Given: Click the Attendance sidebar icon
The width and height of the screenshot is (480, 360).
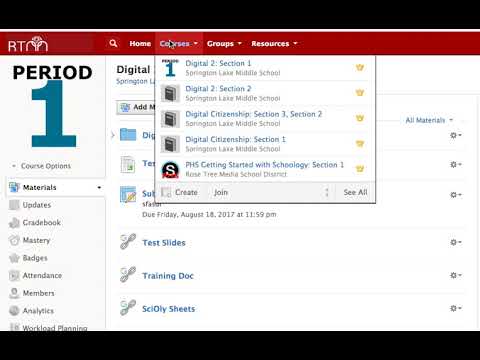Looking at the screenshot, I should click(14, 276).
